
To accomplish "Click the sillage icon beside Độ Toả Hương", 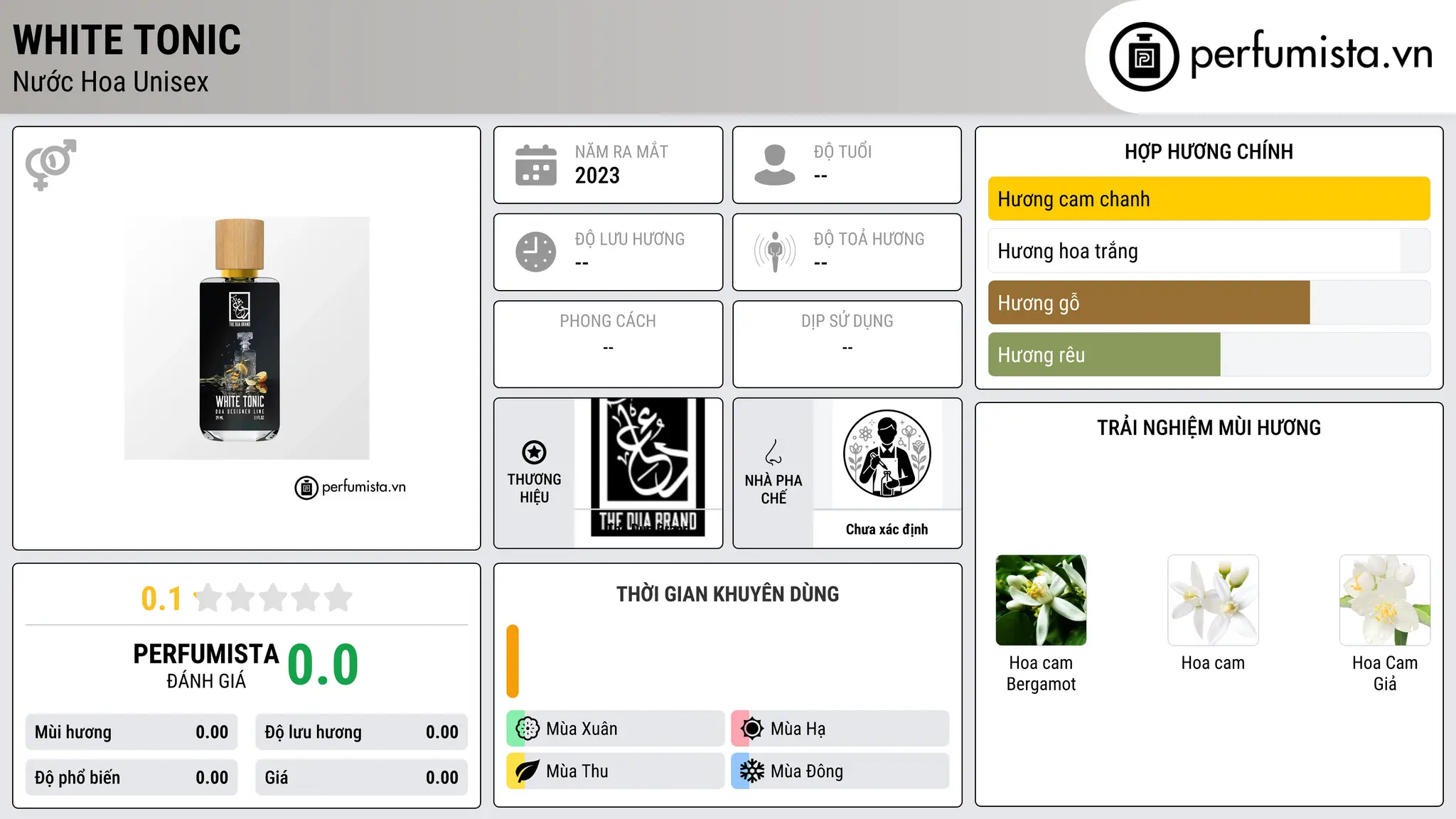I will (775, 252).
